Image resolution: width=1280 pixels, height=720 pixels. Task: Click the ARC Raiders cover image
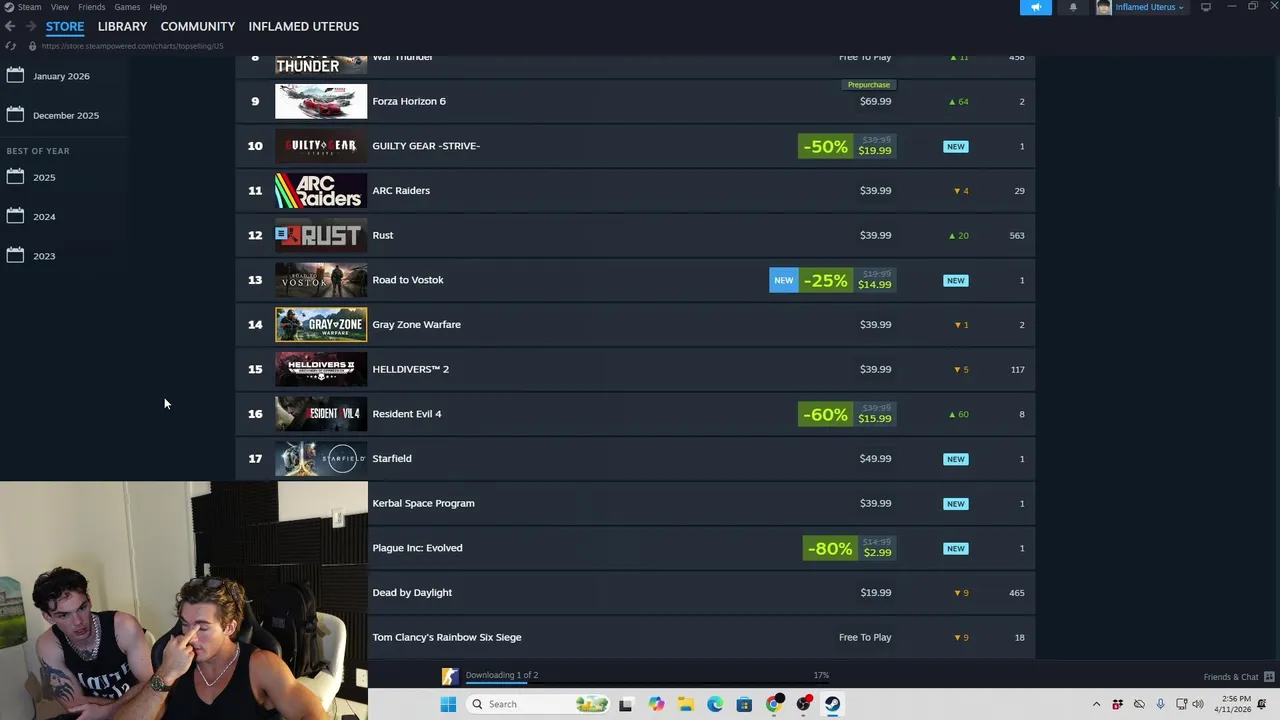click(x=321, y=190)
